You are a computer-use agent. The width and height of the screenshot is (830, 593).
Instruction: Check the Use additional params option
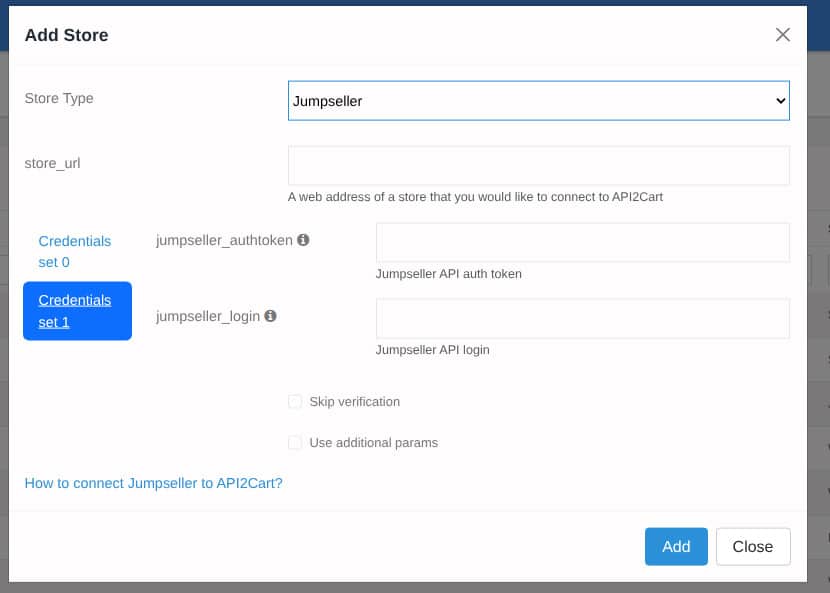pos(295,442)
